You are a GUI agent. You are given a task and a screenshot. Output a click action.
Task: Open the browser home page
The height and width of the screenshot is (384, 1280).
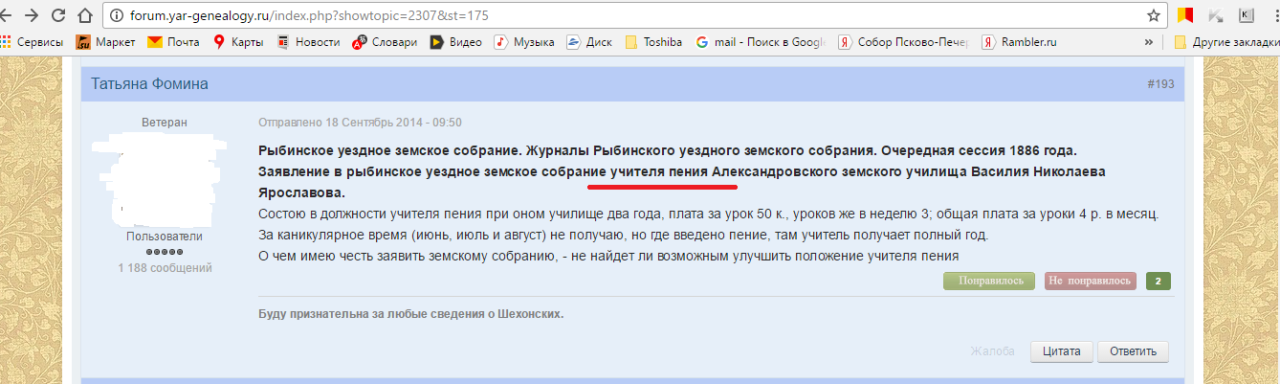pos(84,16)
